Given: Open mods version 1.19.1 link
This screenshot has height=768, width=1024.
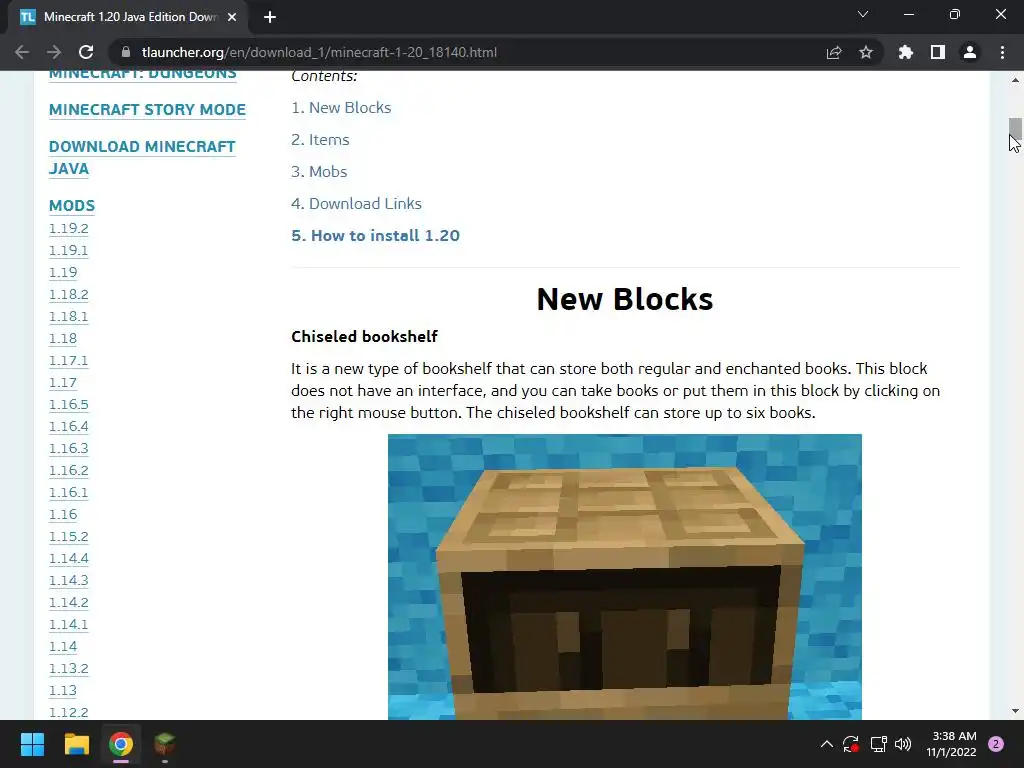Looking at the screenshot, I should pyautogui.click(x=69, y=251).
